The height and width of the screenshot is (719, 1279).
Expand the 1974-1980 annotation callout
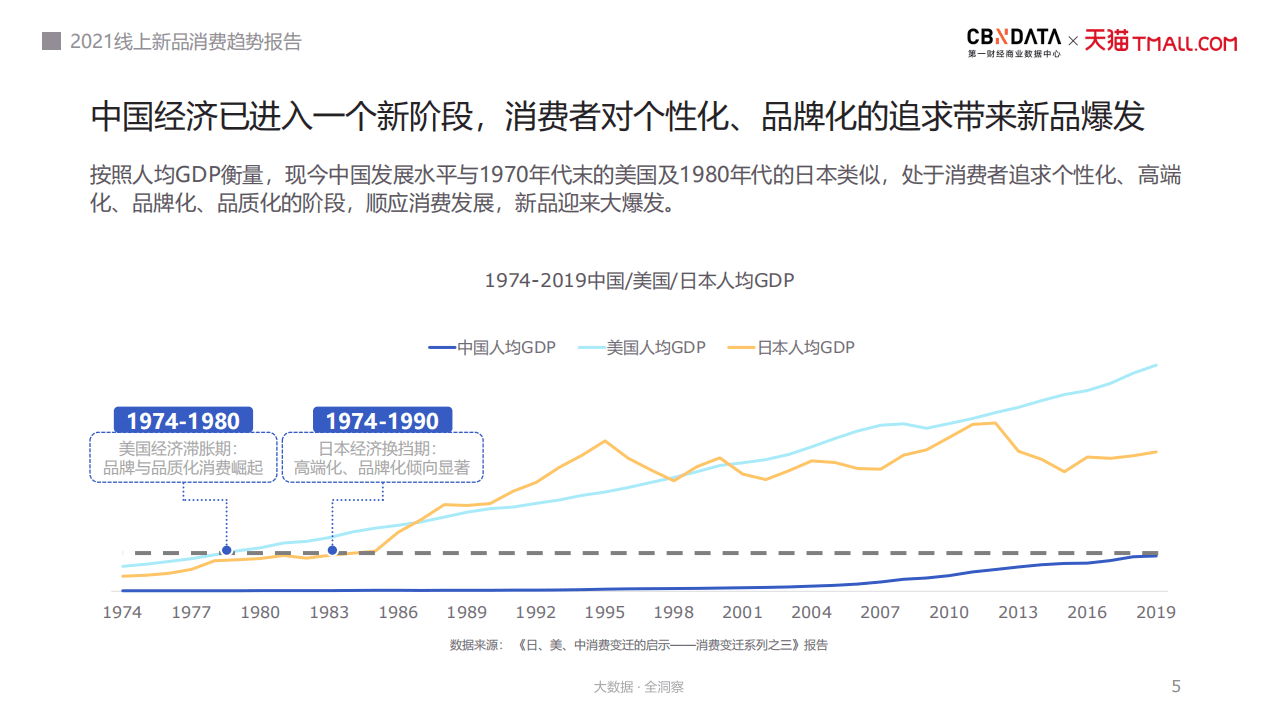pyautogui.click(x=183, y=420)
